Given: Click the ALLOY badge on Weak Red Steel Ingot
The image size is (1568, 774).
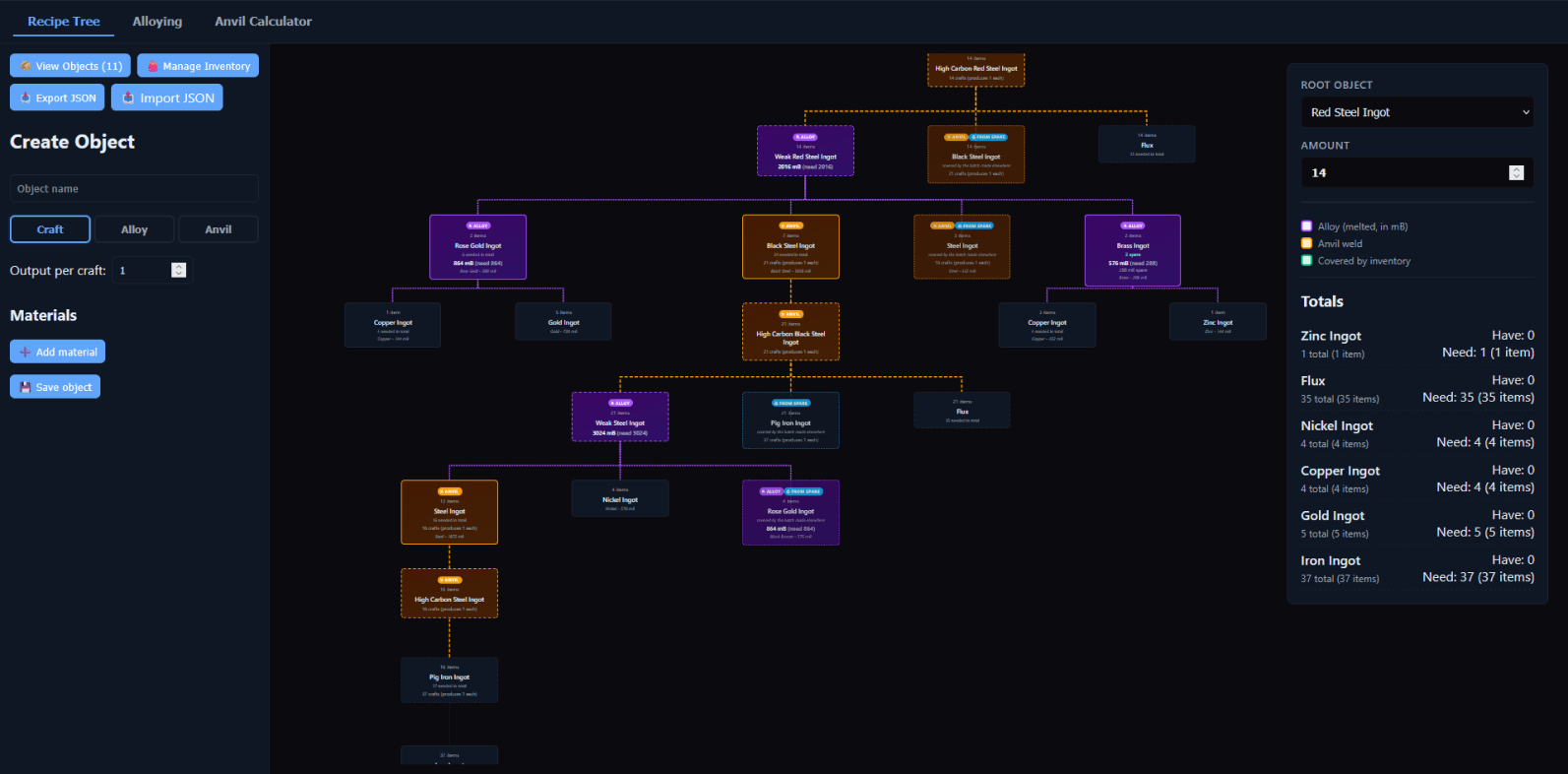Looking at the screenshot, I should click(805, 137).
